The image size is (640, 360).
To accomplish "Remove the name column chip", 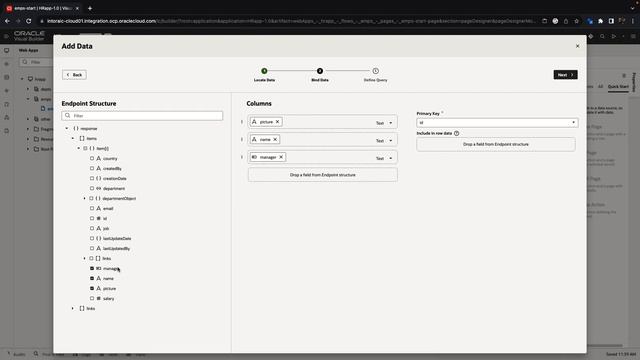I will tap(275, 140).
